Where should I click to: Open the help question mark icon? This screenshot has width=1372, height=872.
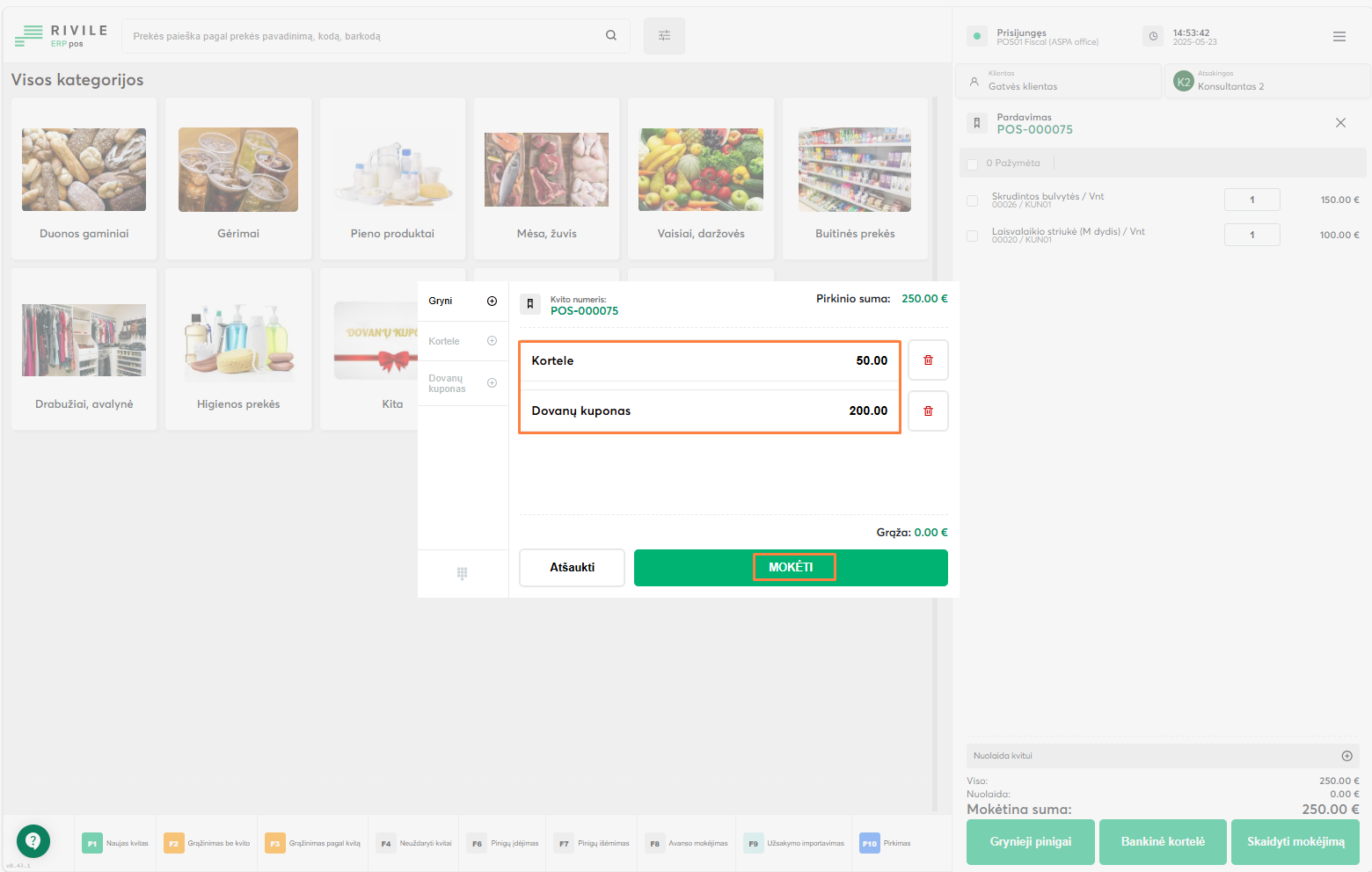tap(33, 841)
